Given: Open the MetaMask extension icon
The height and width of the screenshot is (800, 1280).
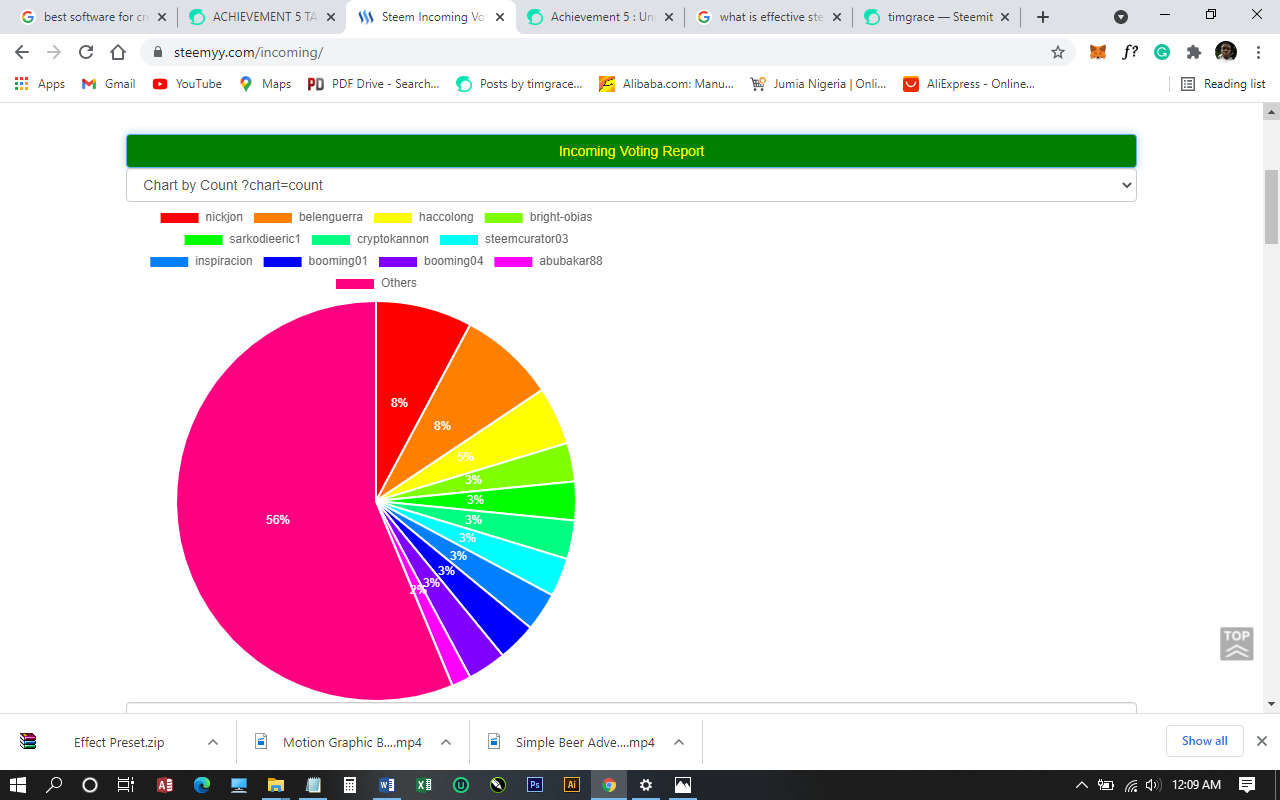Looking at the screenshot, I should (1097, 50).
